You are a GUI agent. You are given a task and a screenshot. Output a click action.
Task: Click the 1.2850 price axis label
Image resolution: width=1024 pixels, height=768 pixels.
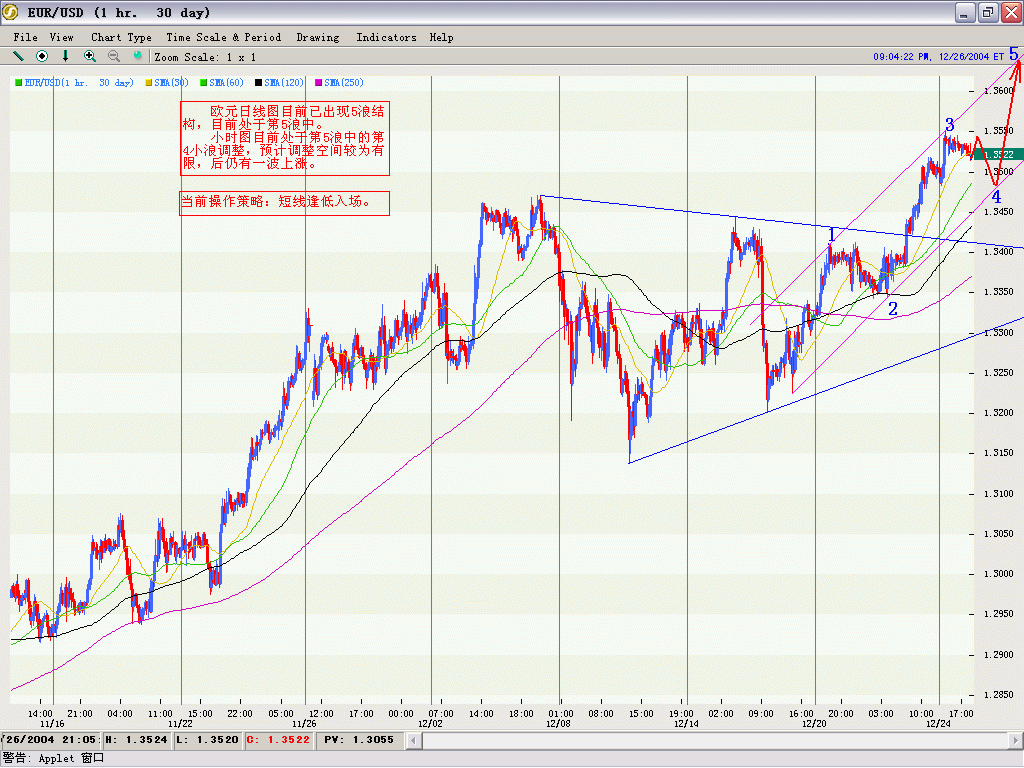click(999, 695)
